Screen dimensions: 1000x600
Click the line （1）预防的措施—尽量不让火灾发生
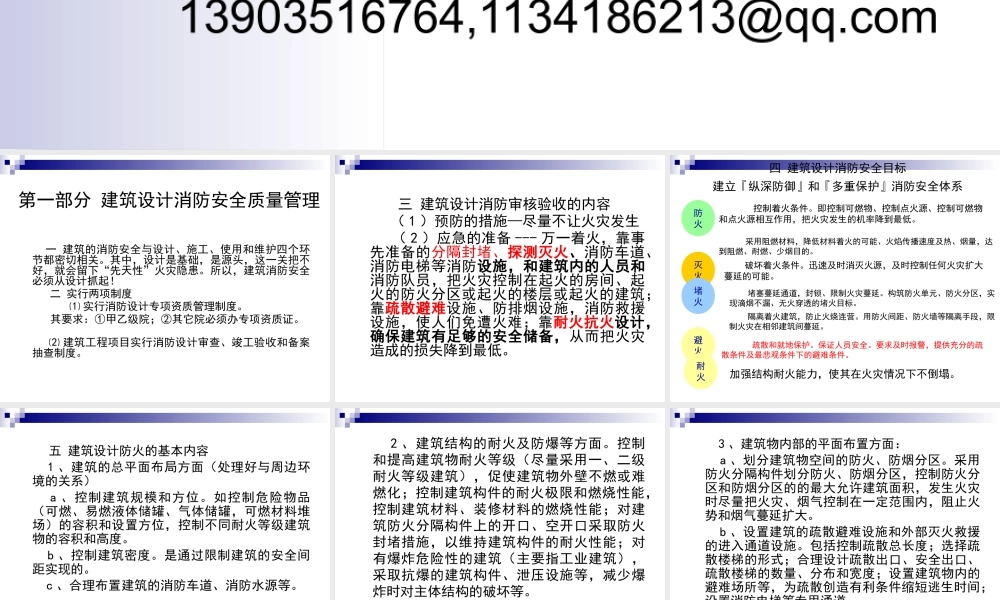[x=517, y=221]
